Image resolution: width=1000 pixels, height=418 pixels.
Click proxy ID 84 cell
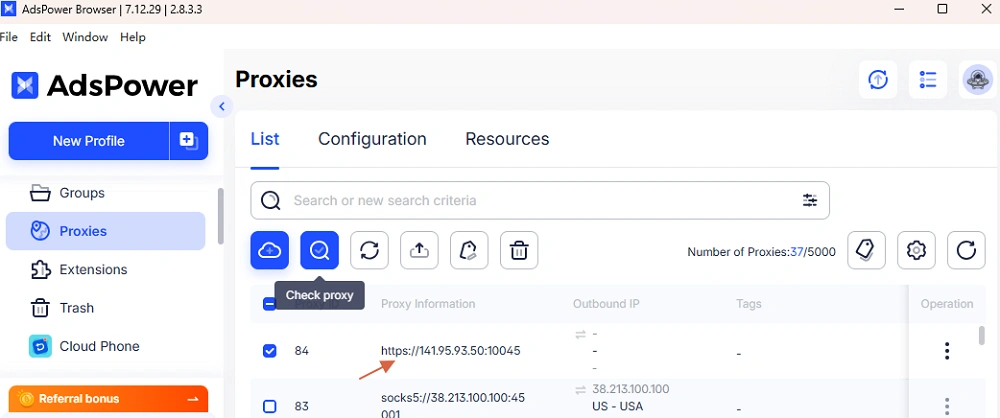302,350
